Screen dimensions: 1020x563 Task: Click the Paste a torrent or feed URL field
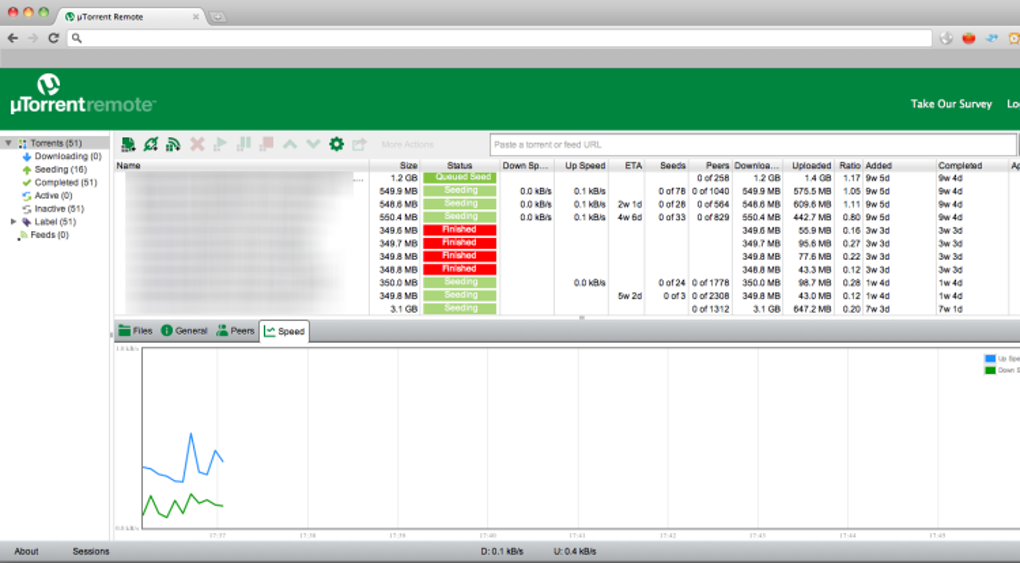(x=753, y=144)
